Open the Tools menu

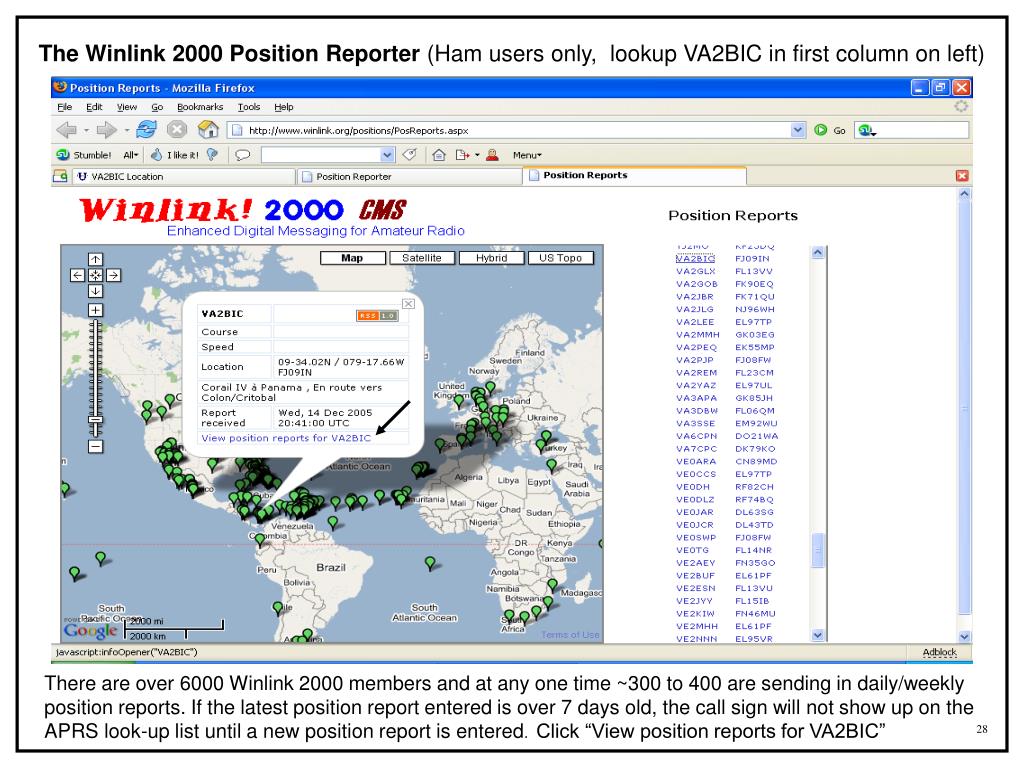click(x=249, y=107)
